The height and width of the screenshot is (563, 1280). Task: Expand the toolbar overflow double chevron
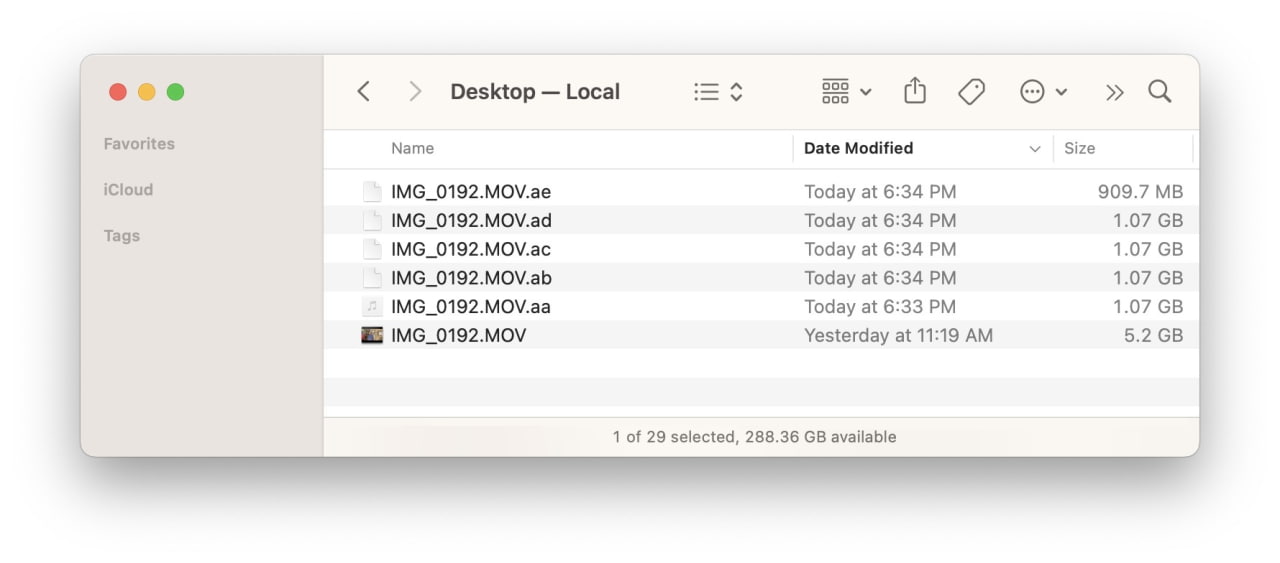tap(1114, 92)
